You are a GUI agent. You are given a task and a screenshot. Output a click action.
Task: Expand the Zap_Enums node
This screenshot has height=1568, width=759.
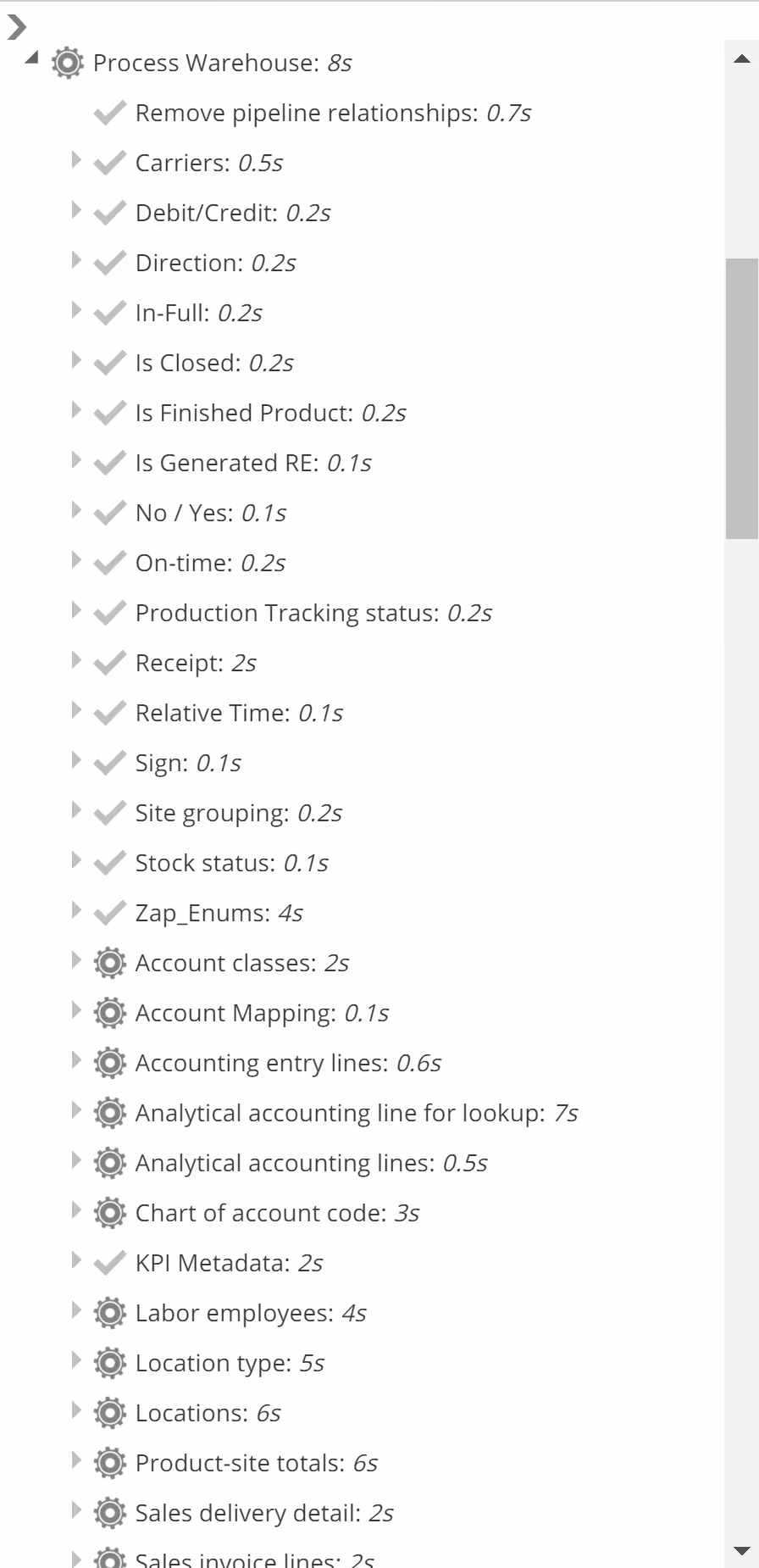(x=76, y=910)
